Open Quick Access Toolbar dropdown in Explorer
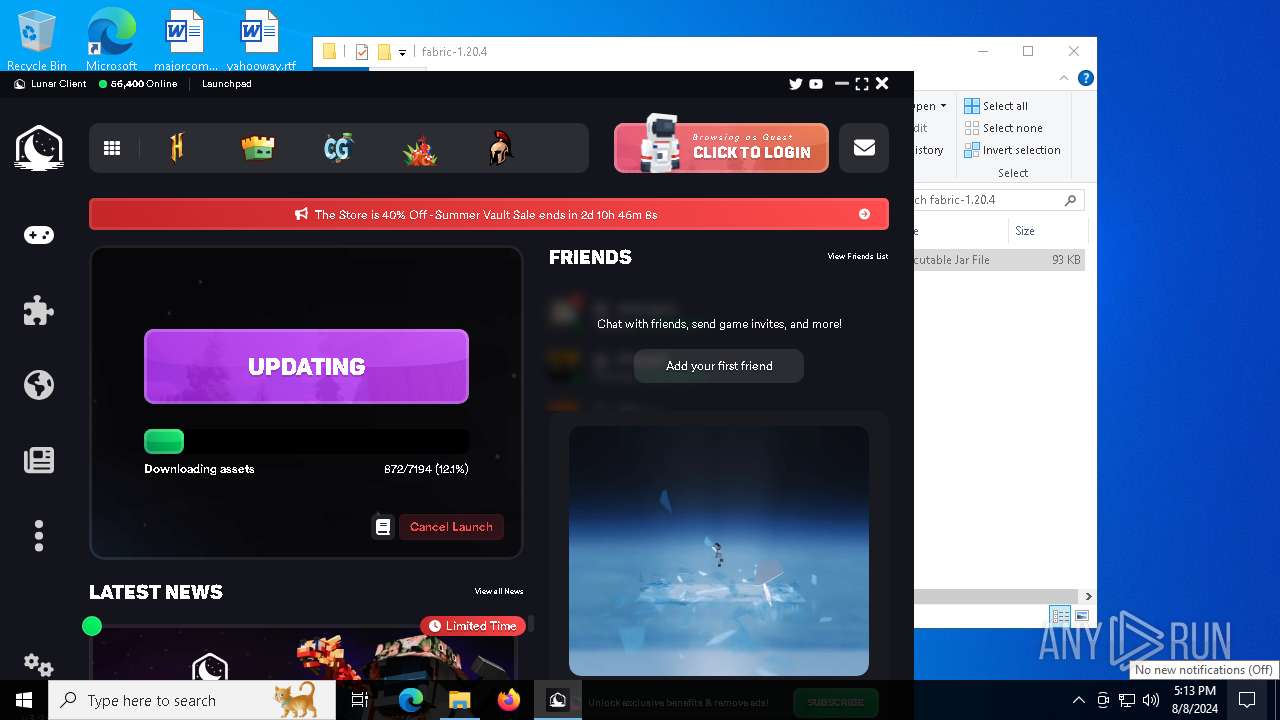This screenshot has height=720, width=1280. point(402,52)
